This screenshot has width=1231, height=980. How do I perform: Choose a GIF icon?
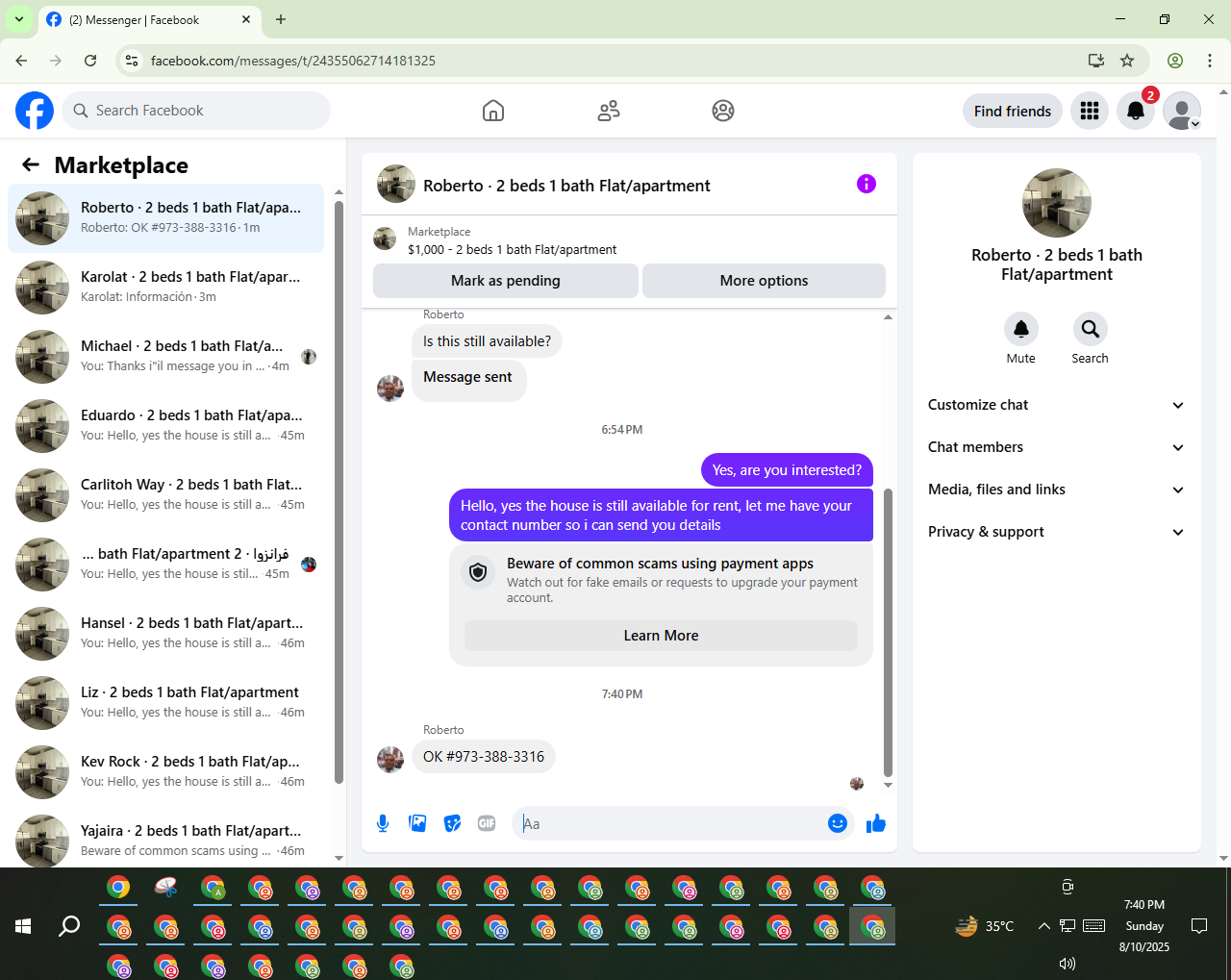[487, 823]
